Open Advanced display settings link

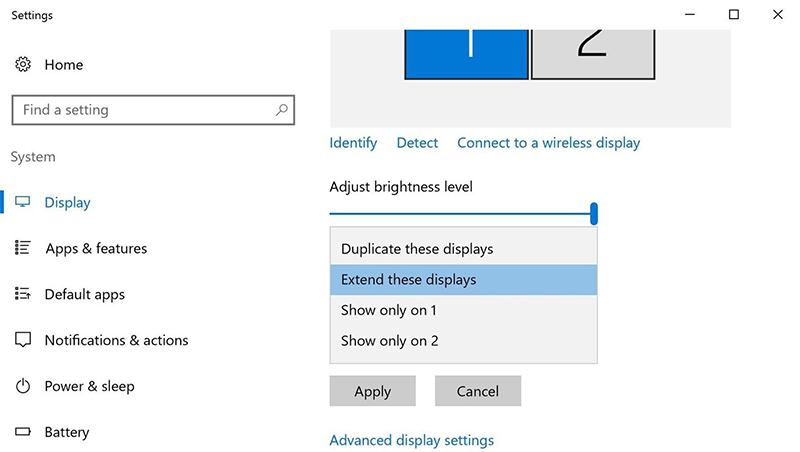[x=411, y=440]
